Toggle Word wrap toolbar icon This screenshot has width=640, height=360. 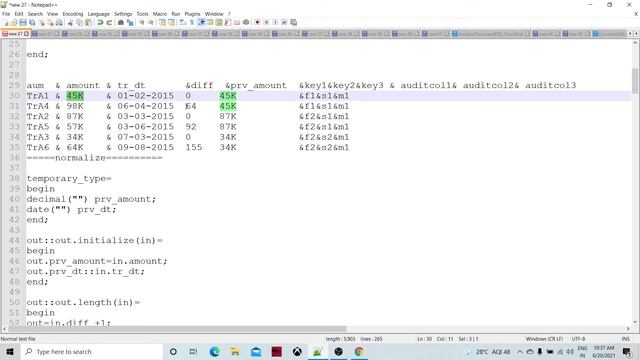click(x=183, y=22)
